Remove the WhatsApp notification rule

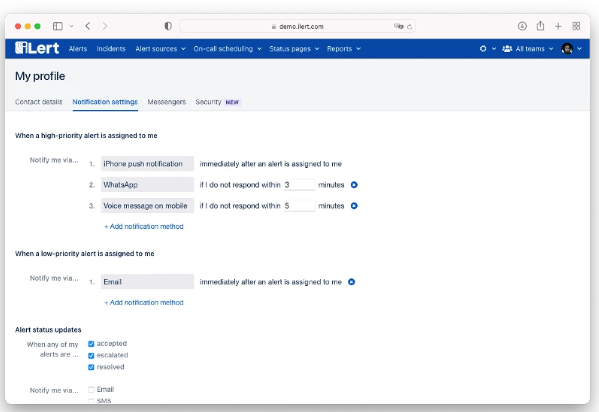354,185
